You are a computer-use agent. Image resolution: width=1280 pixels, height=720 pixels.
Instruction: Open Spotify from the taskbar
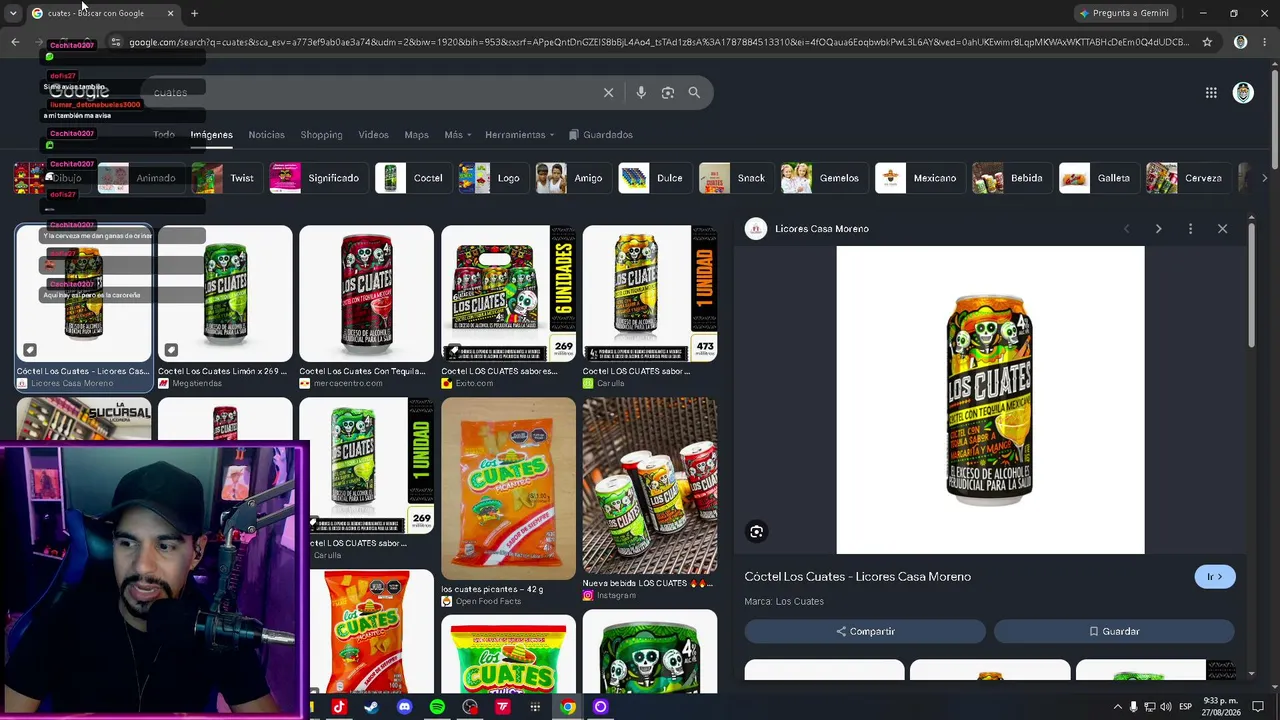[437, 707]
